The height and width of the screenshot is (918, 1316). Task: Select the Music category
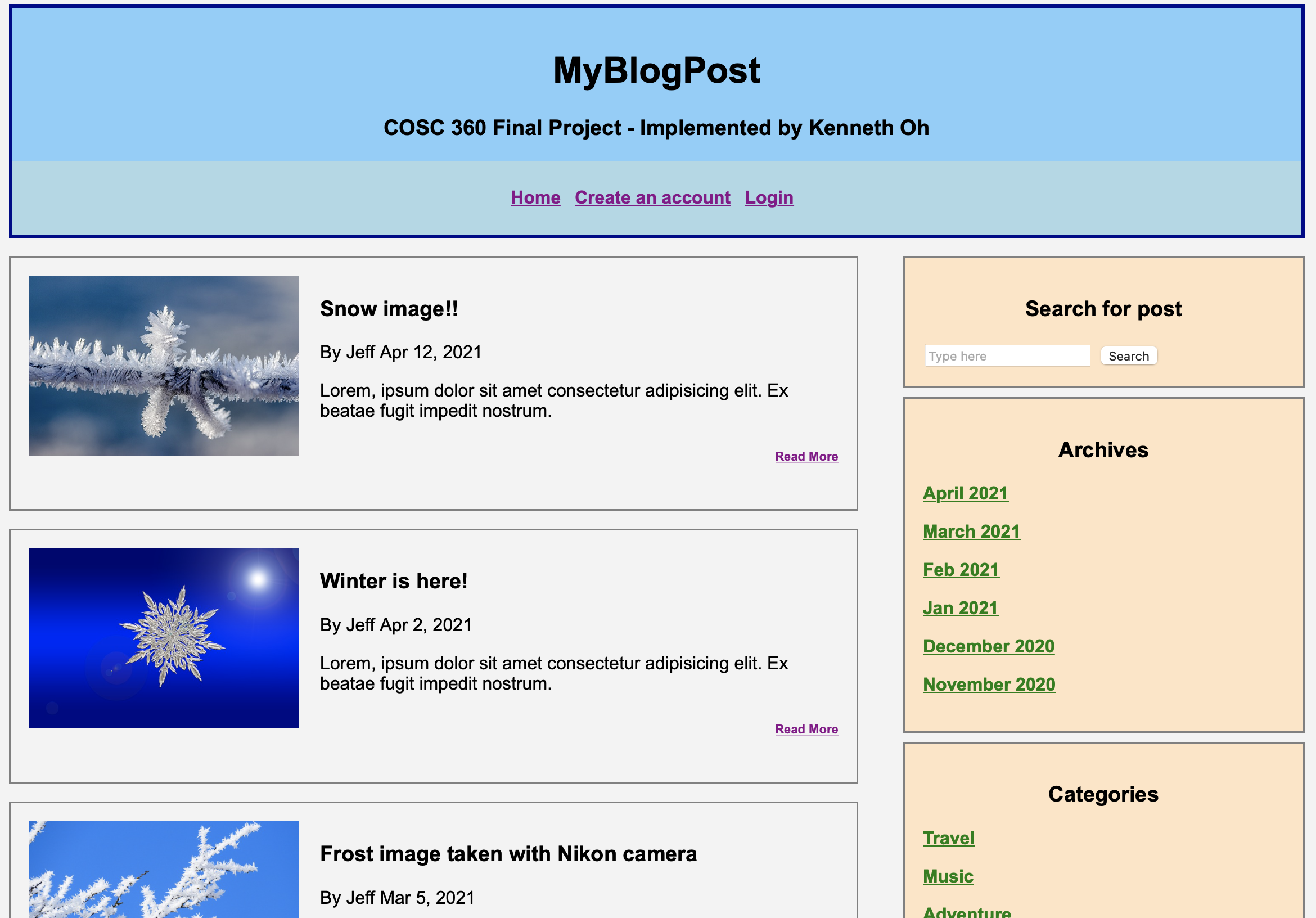pos(948,876)
